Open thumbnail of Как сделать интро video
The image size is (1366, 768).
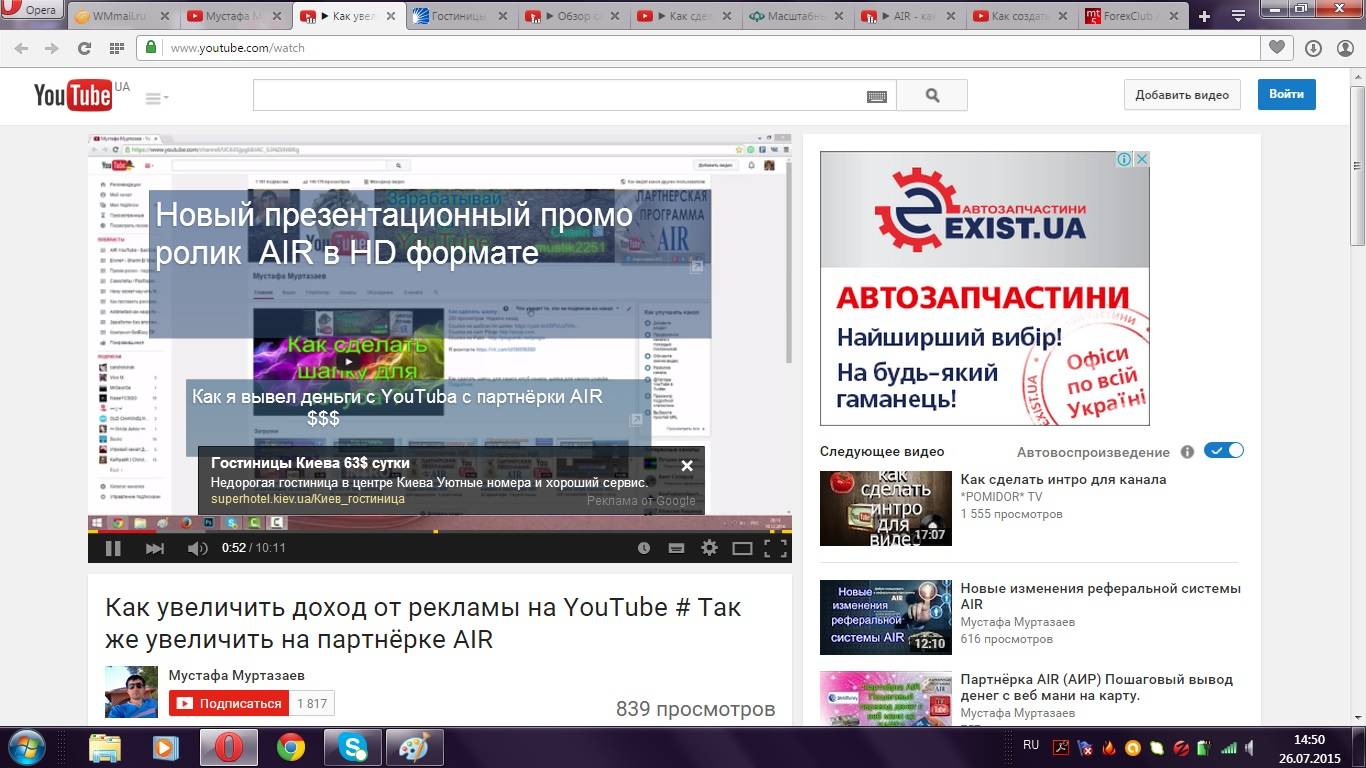coord(886,508)
